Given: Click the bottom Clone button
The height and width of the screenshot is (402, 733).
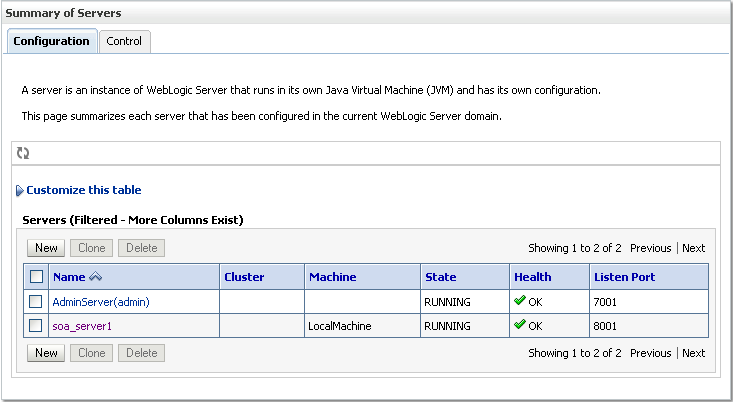Looking at the screenshot, I should click(92, 353).
